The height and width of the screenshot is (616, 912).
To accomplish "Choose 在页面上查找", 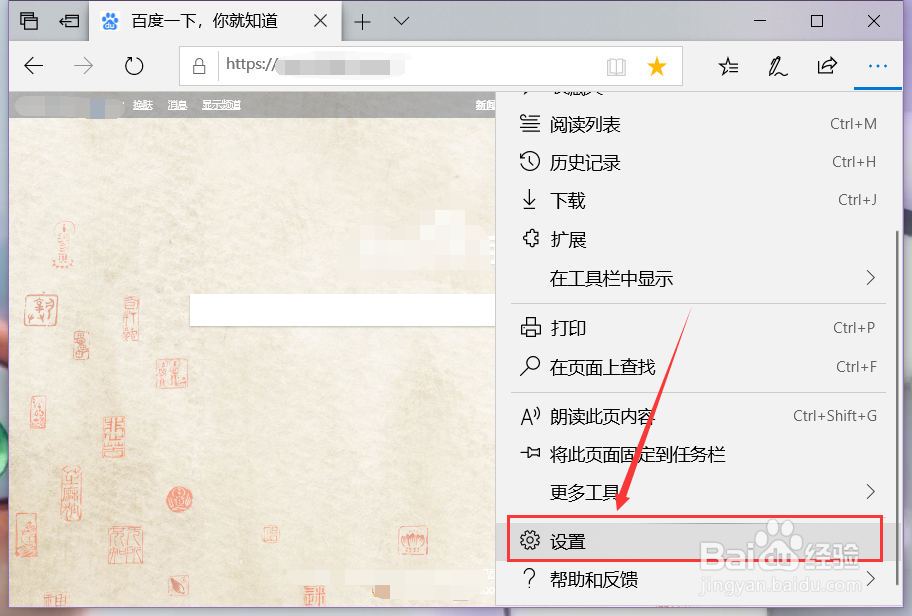I will tap(697, 366).
